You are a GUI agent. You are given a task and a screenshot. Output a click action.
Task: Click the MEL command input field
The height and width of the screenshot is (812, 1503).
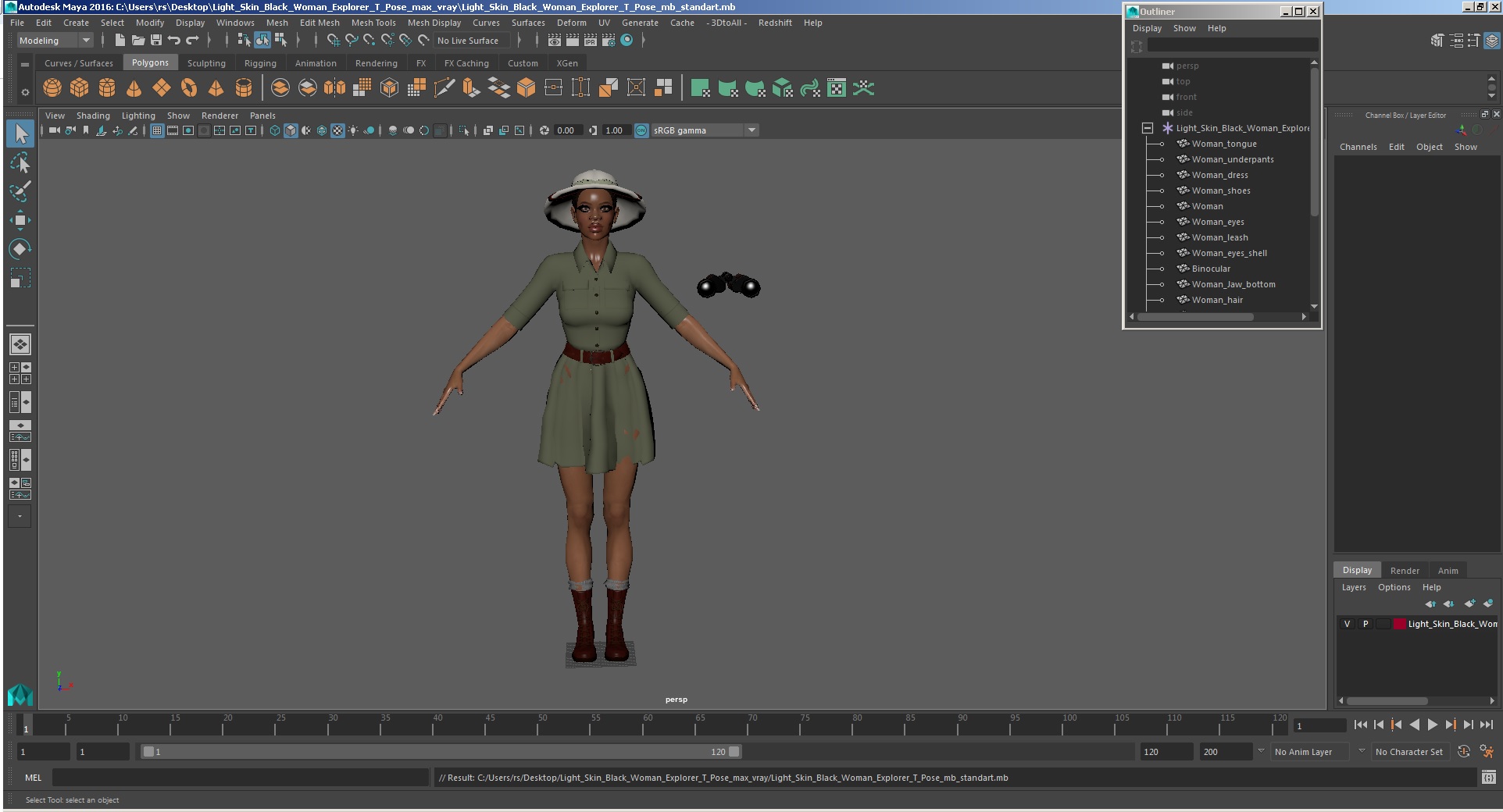[x=240, y=778]
